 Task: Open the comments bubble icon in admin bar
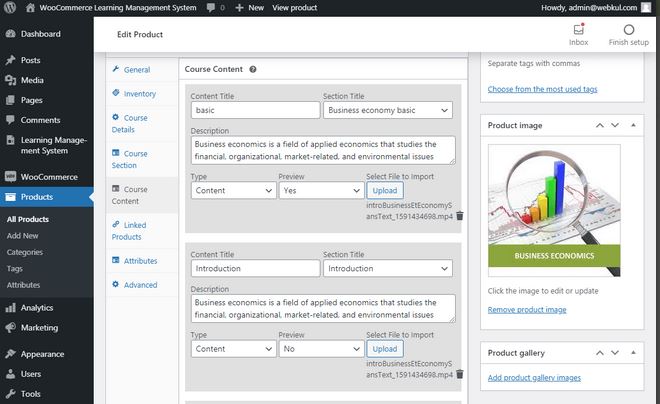(211, 8)
